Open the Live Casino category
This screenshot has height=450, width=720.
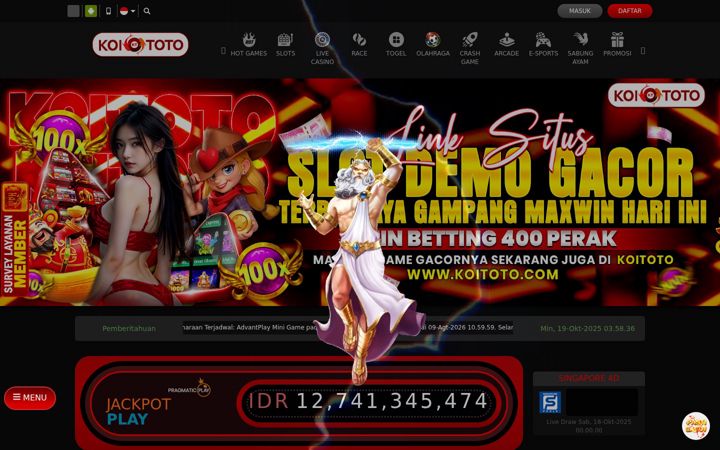tap(322, 49)
